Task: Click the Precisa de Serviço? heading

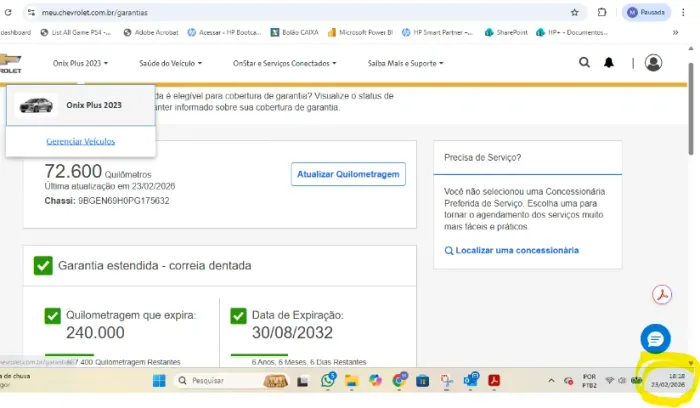Action: [483, 158]
